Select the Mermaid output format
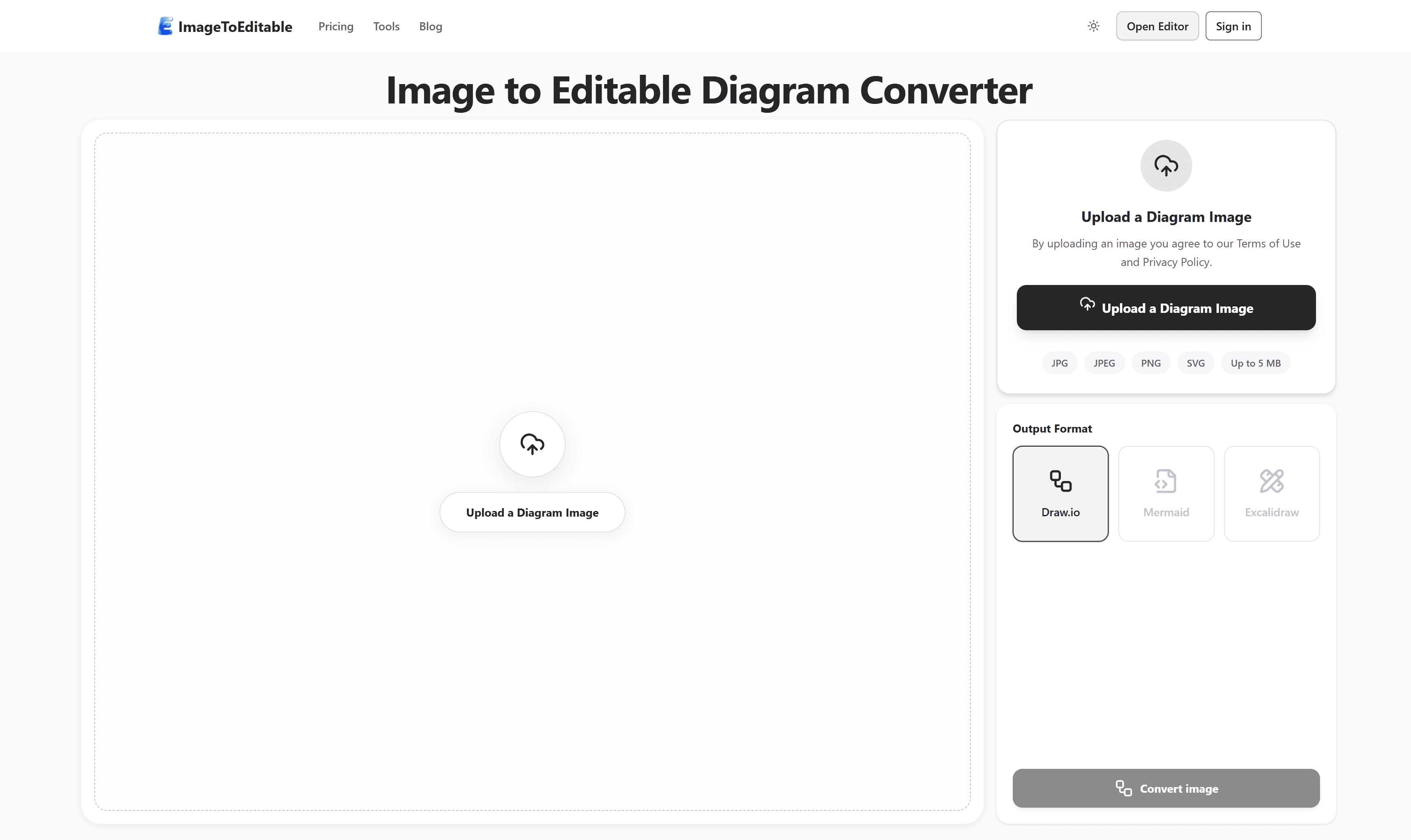This screenshot has height=840, width=1411. (1166, 494)
